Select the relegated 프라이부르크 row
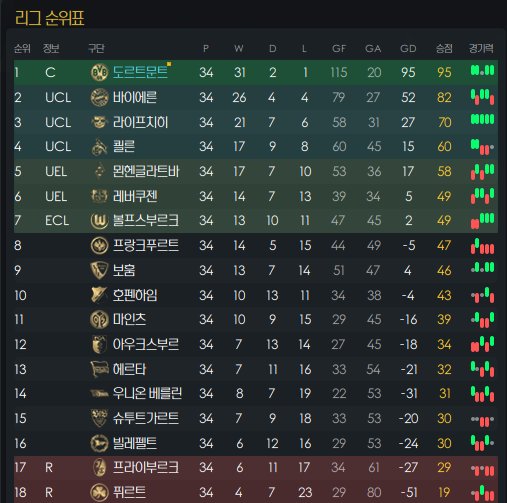This screenshot has width=507, height=503. [256, 468]
